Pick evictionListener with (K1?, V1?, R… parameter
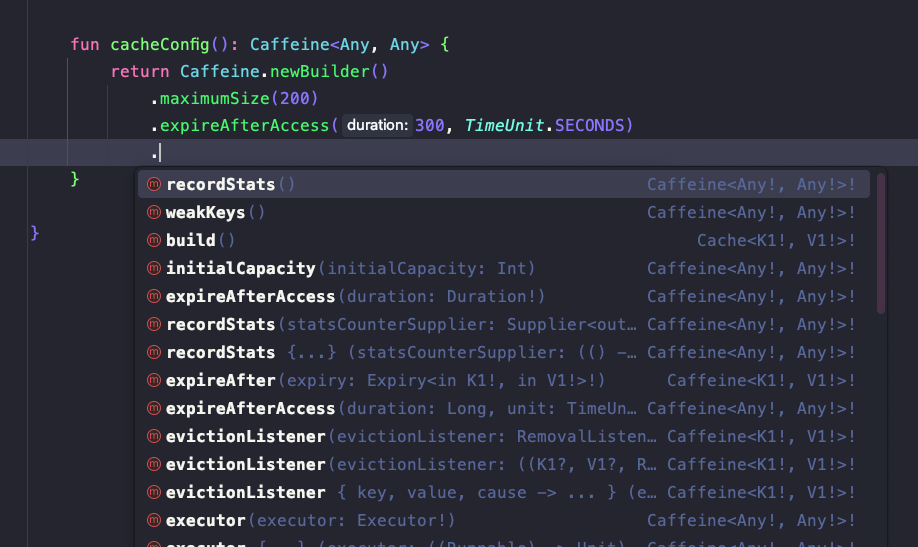 (503, 465)
